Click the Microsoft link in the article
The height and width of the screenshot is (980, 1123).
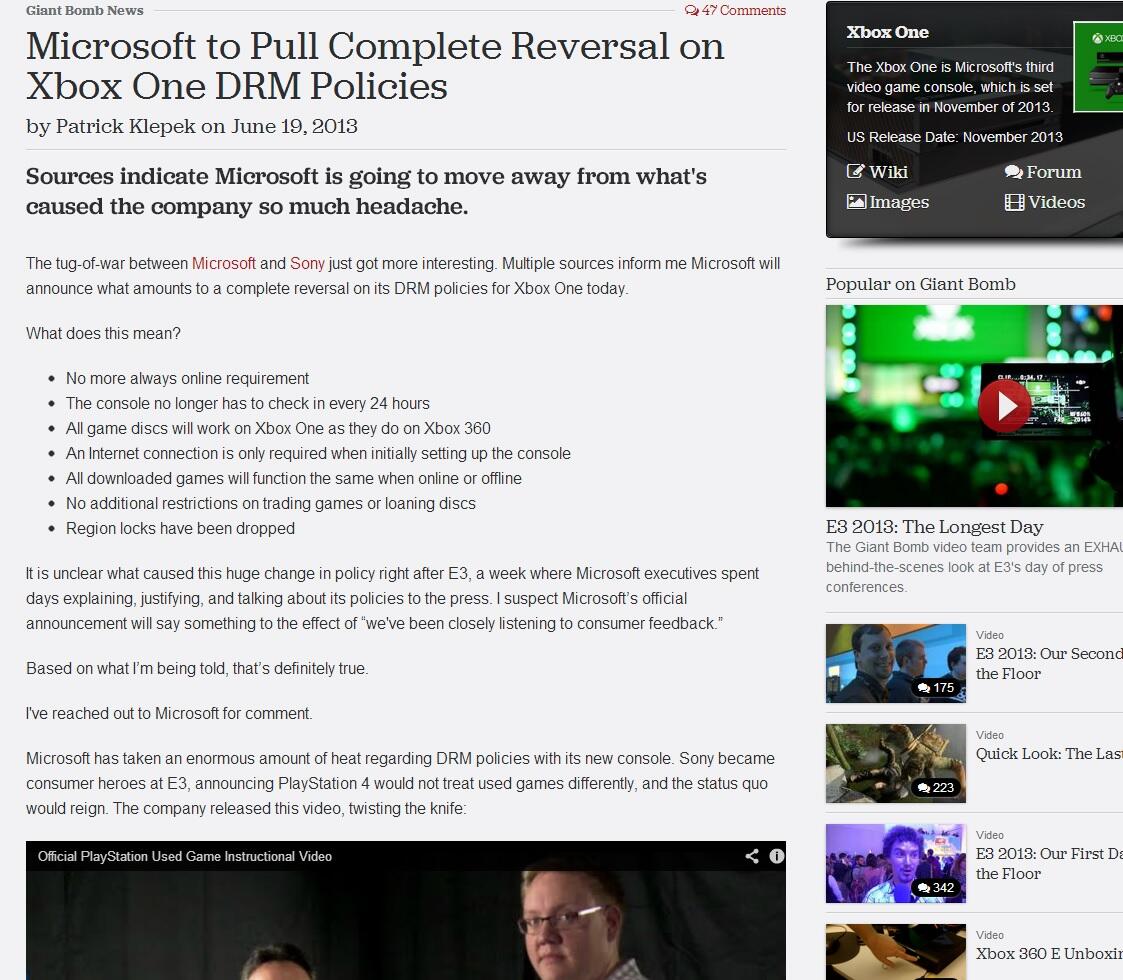(x=223, y=264)
